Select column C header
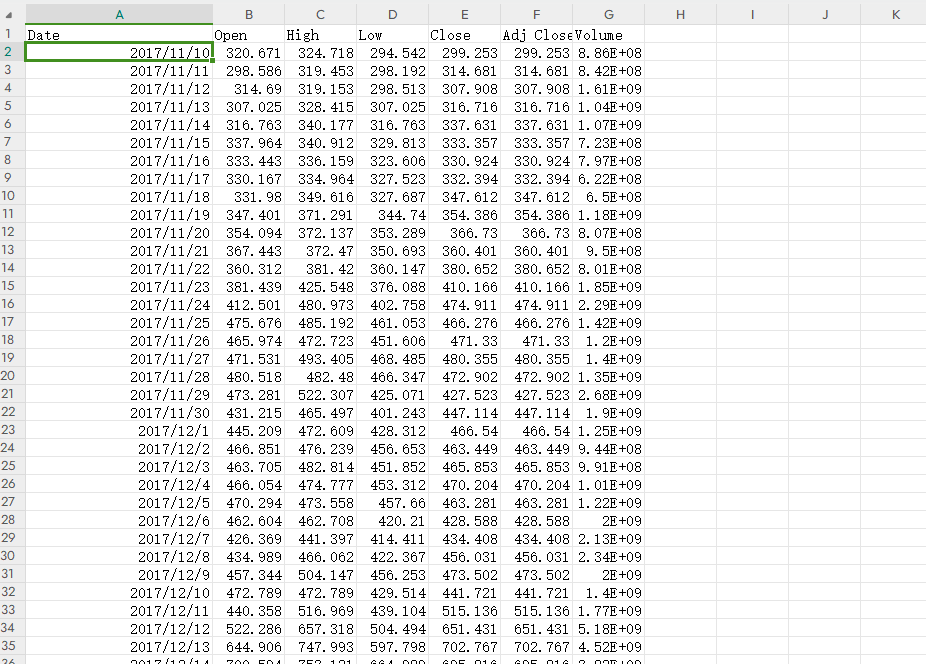 [x=321, y=15]
